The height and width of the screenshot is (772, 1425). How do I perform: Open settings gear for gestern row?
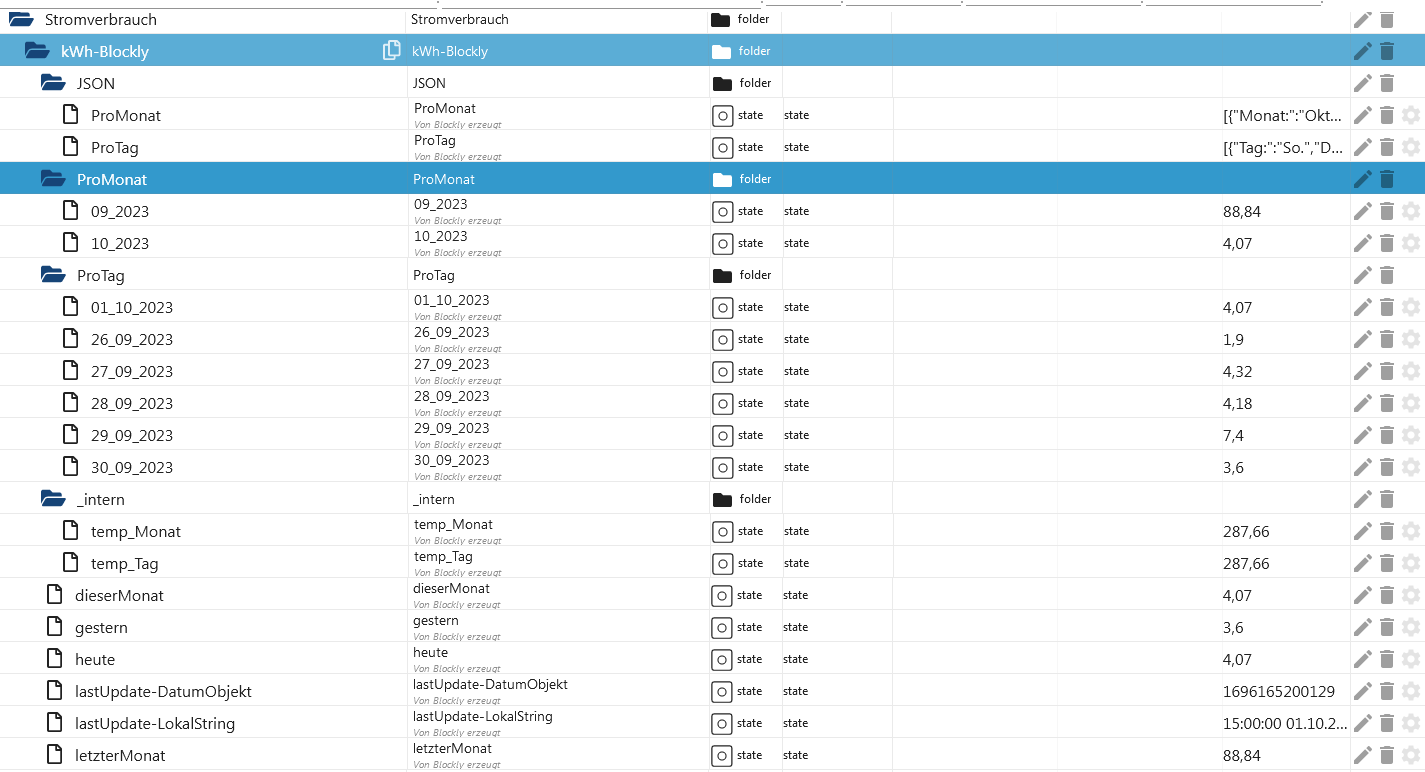1410,627
